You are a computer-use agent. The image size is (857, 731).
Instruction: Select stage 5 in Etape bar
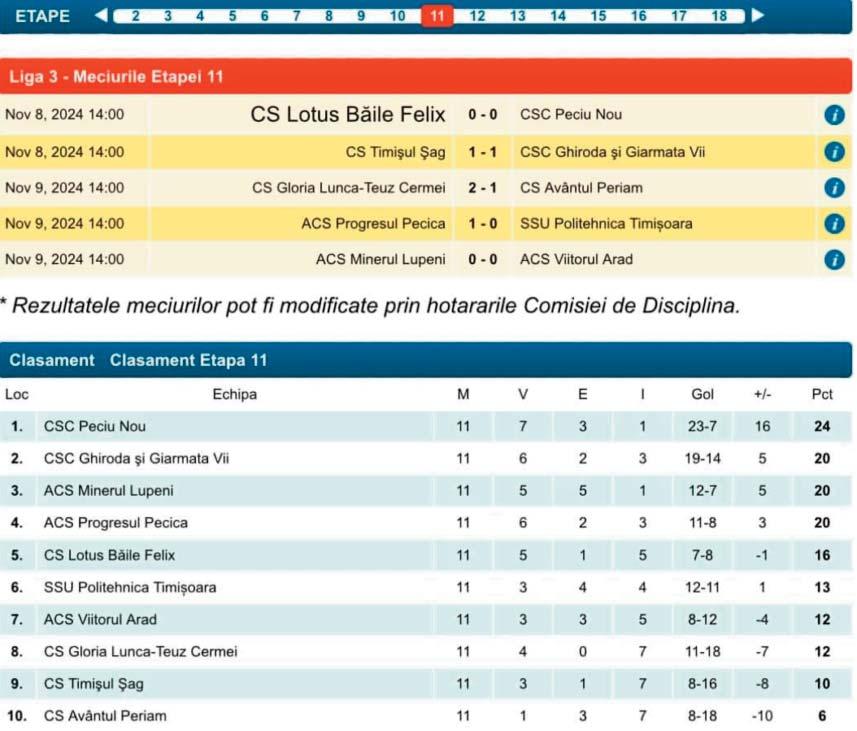click(x=232, y=16)
